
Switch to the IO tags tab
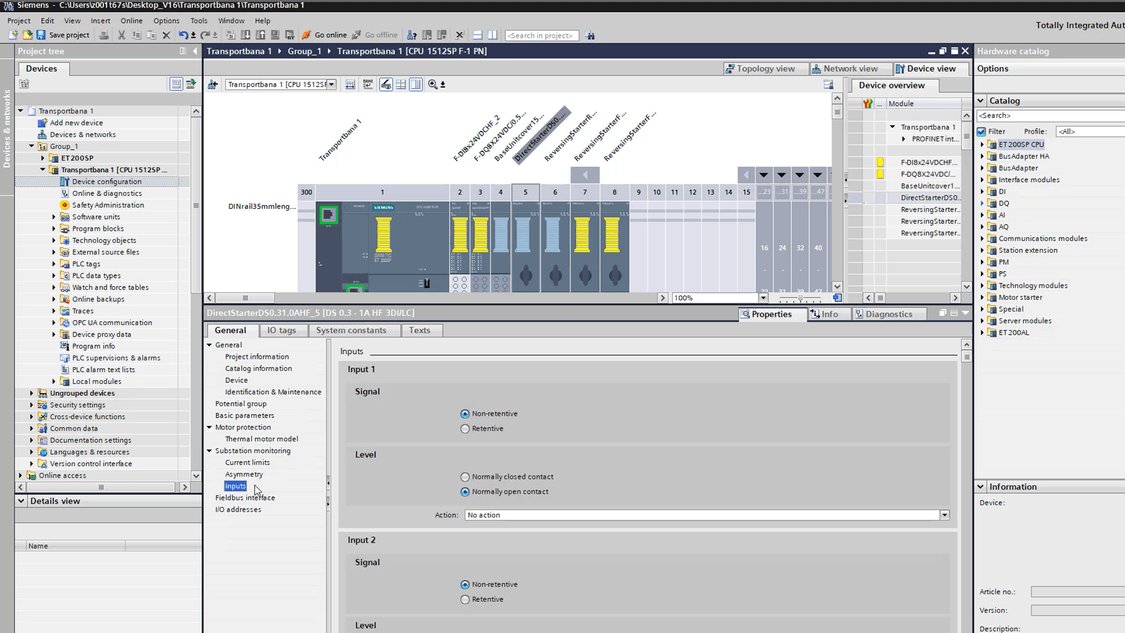[x=281, y=330]
